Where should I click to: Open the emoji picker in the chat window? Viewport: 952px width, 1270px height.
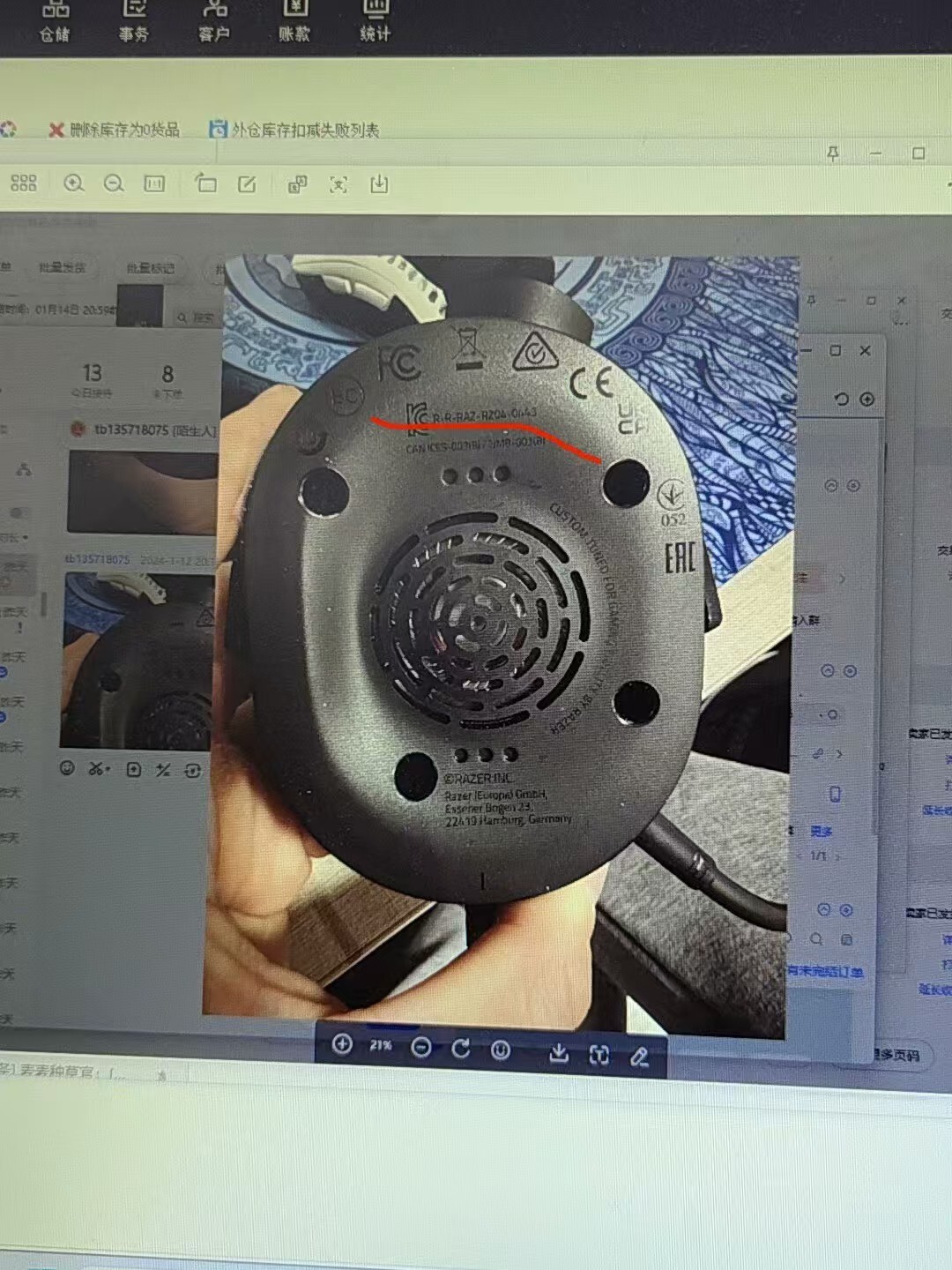(67, 768)
